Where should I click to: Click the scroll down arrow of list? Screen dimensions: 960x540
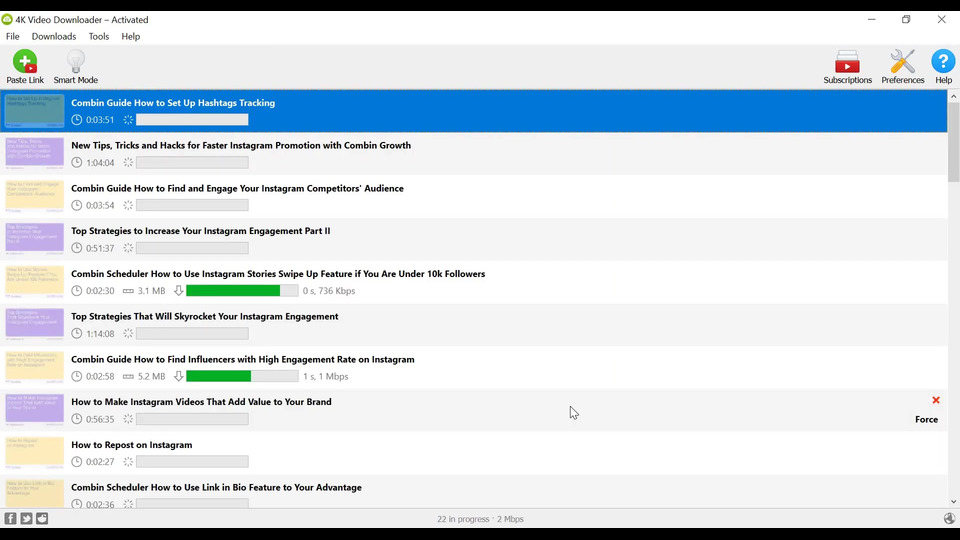coord(953,501)
